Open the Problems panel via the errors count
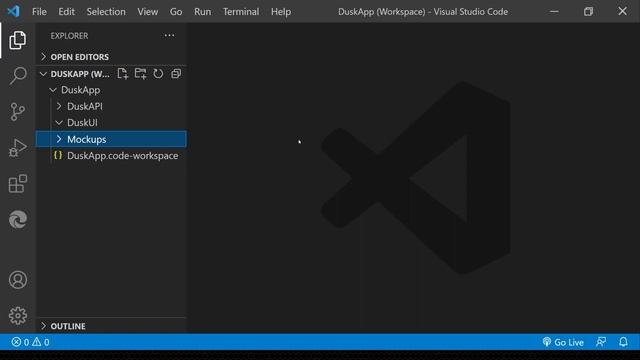Image resolution: width=640 pixels, height=360 pixels. point(20,342)
